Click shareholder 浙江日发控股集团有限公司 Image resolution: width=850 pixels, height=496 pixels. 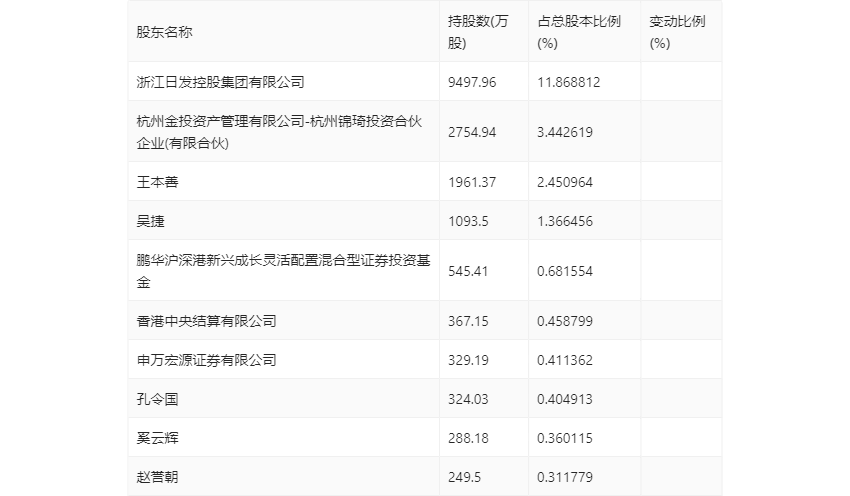click(220, 82)
